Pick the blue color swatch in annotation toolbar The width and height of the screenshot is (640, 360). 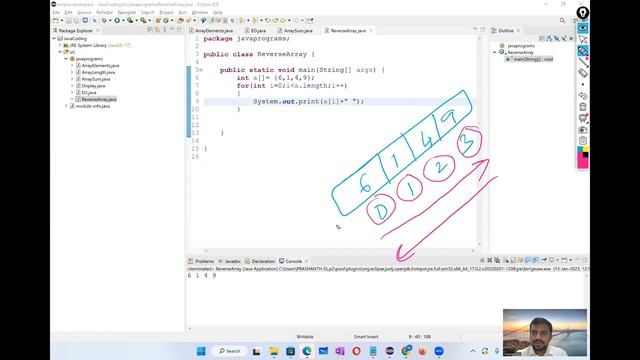[580, 150]
